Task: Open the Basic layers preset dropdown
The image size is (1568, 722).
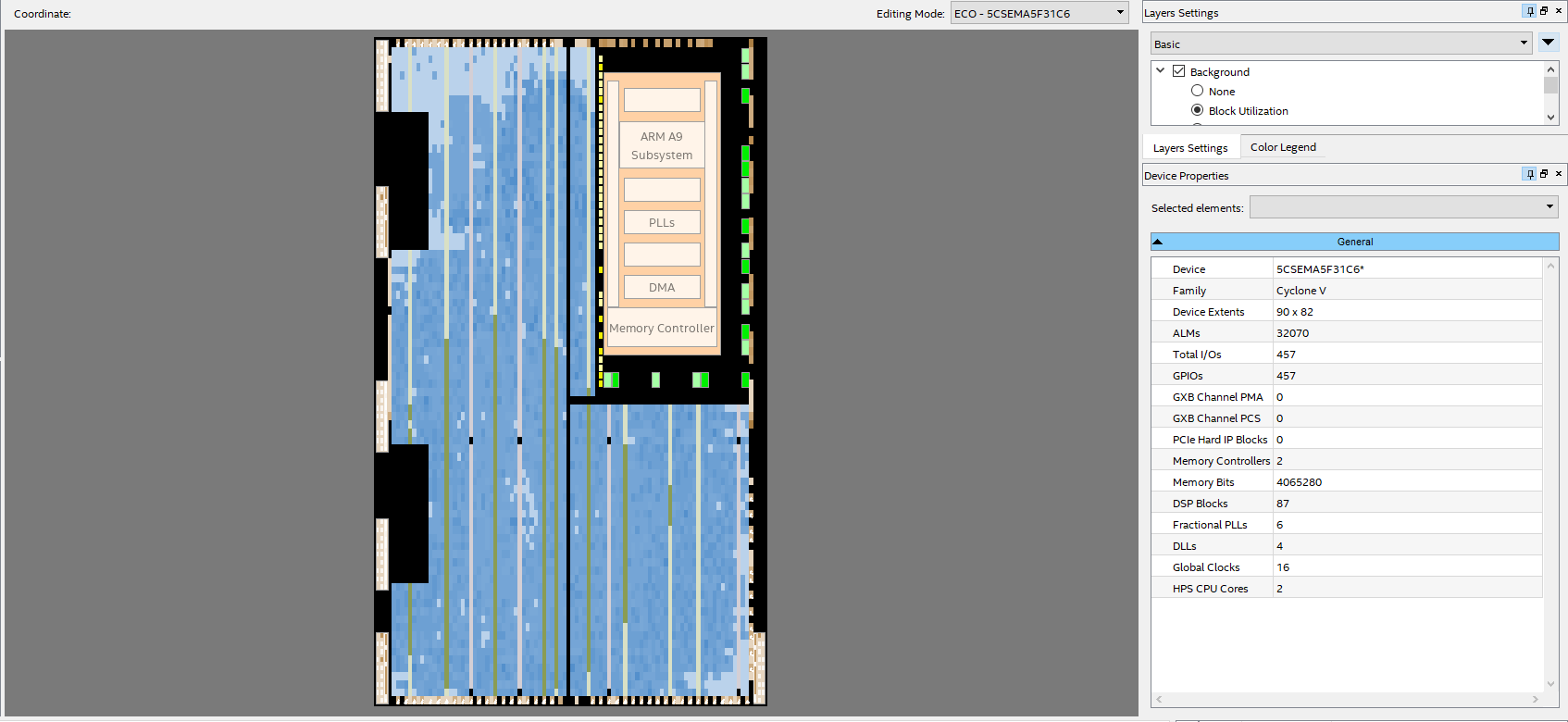Action: [1341, 44]
